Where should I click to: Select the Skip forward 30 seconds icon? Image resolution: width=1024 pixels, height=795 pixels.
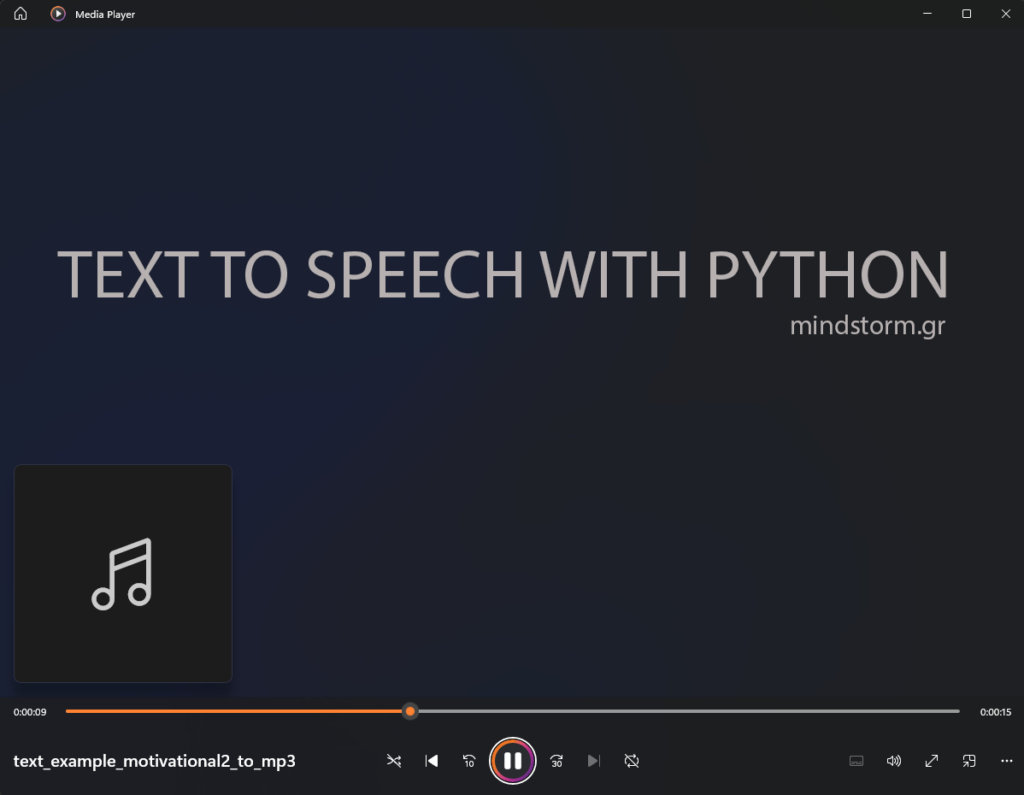(x=556, y=761)
